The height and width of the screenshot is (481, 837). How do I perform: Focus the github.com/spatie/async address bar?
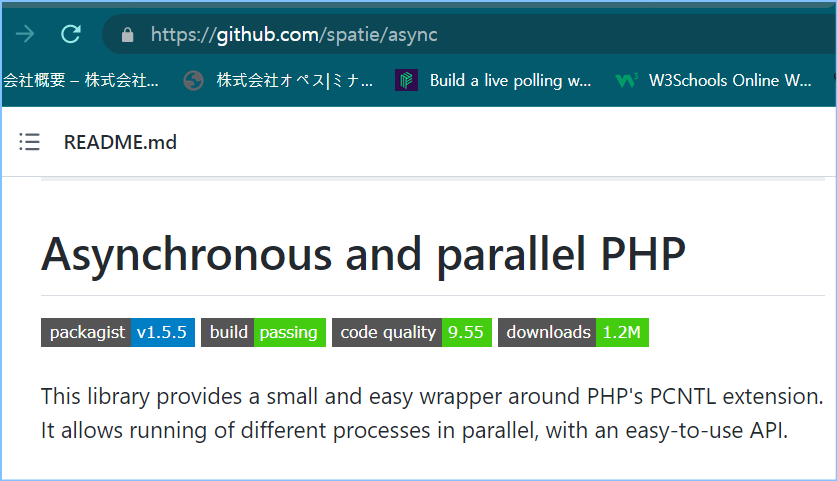(400, 34)
